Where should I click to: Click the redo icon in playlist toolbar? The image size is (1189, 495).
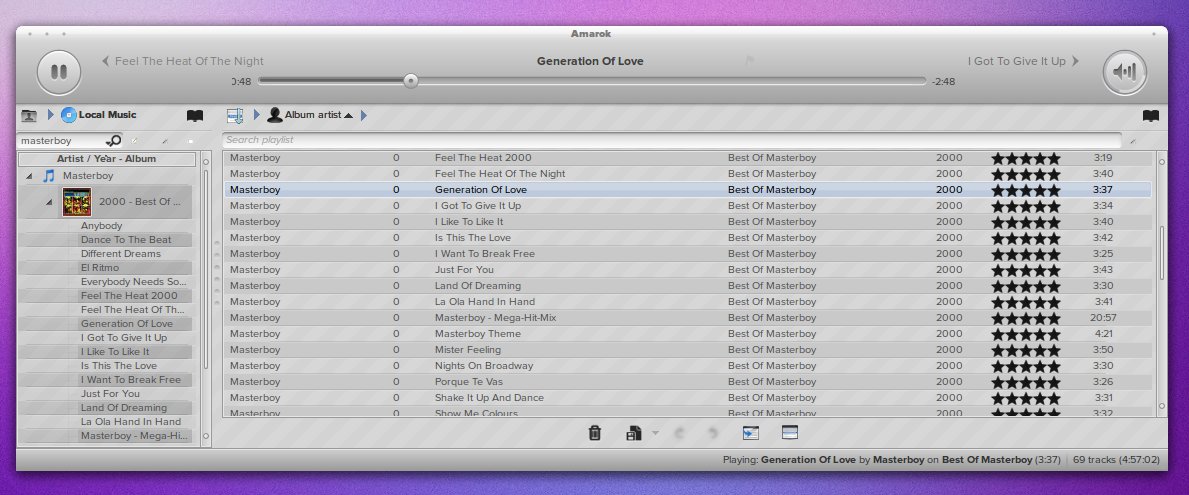(x=712, y=434)
